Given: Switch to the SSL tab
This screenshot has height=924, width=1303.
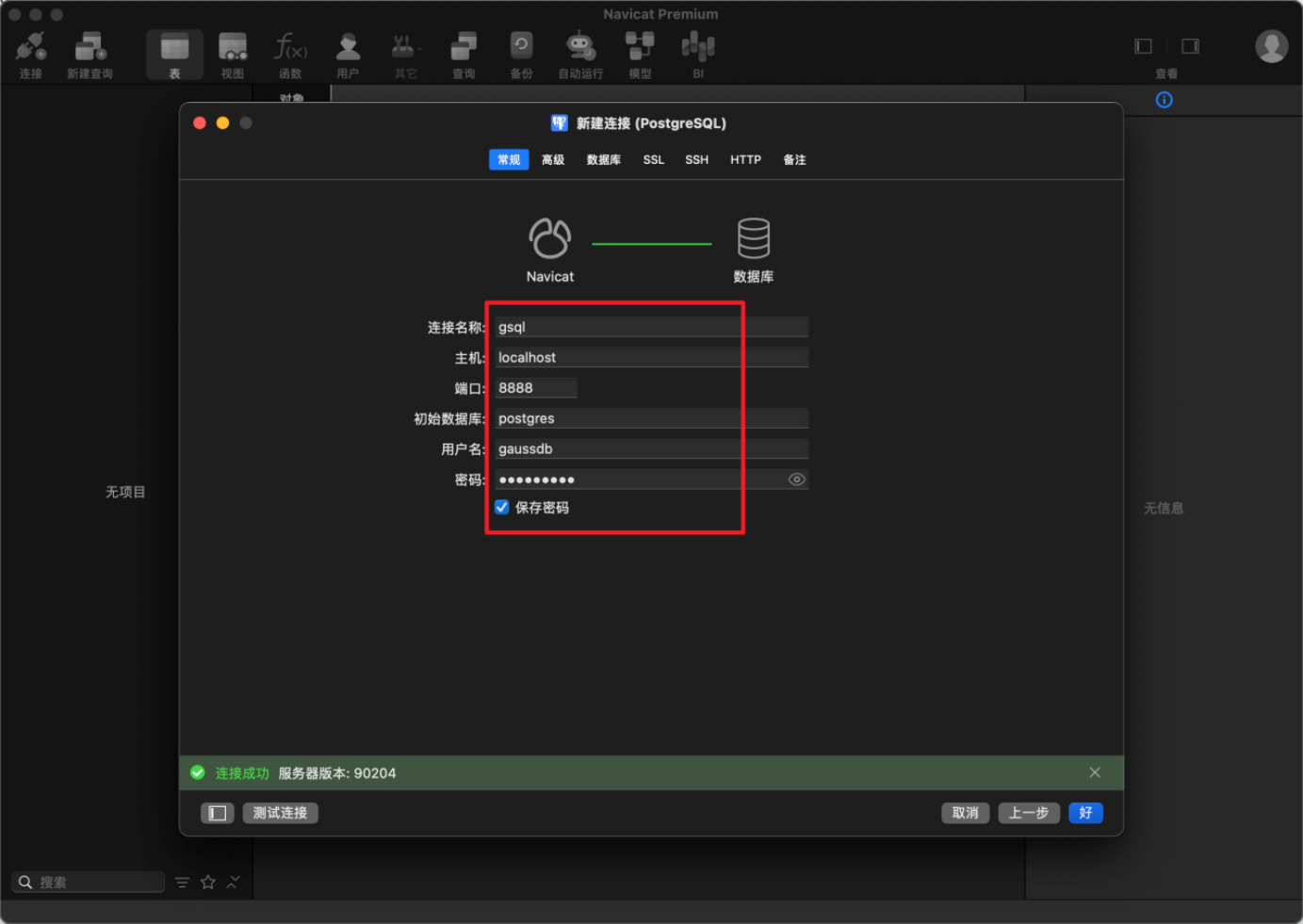Looking at the screenshot, I should click(654, 160).
